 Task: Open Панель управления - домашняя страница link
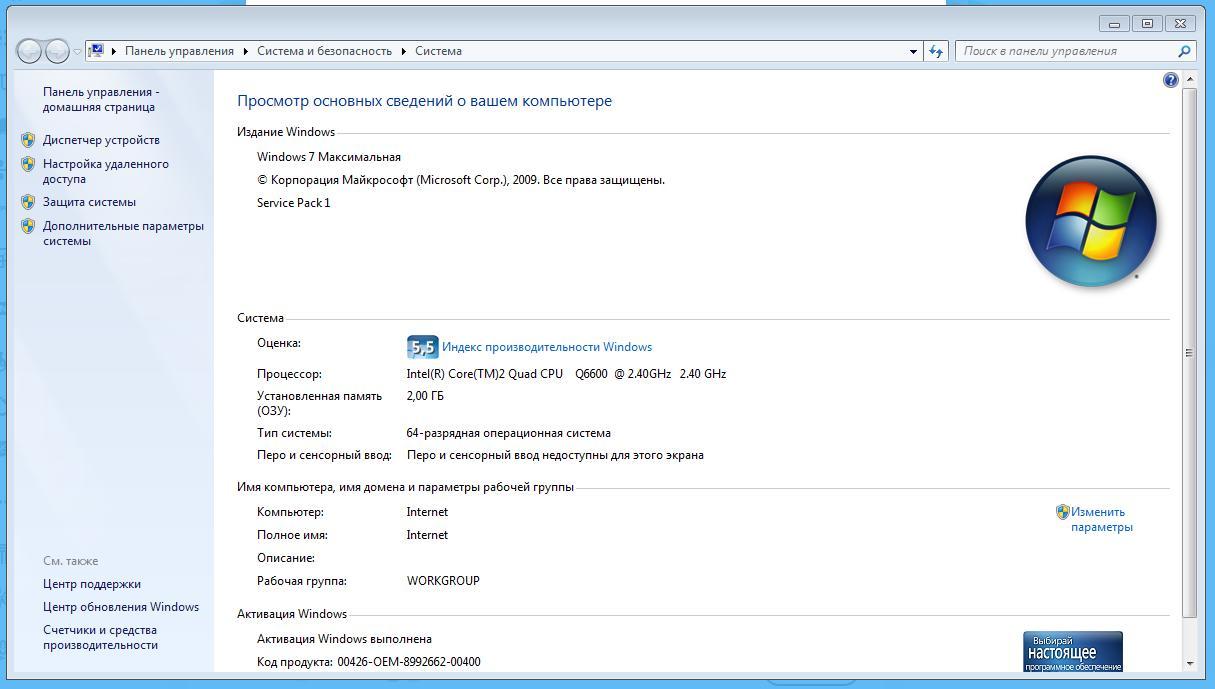pyautogui.click(x=101, y=99)
